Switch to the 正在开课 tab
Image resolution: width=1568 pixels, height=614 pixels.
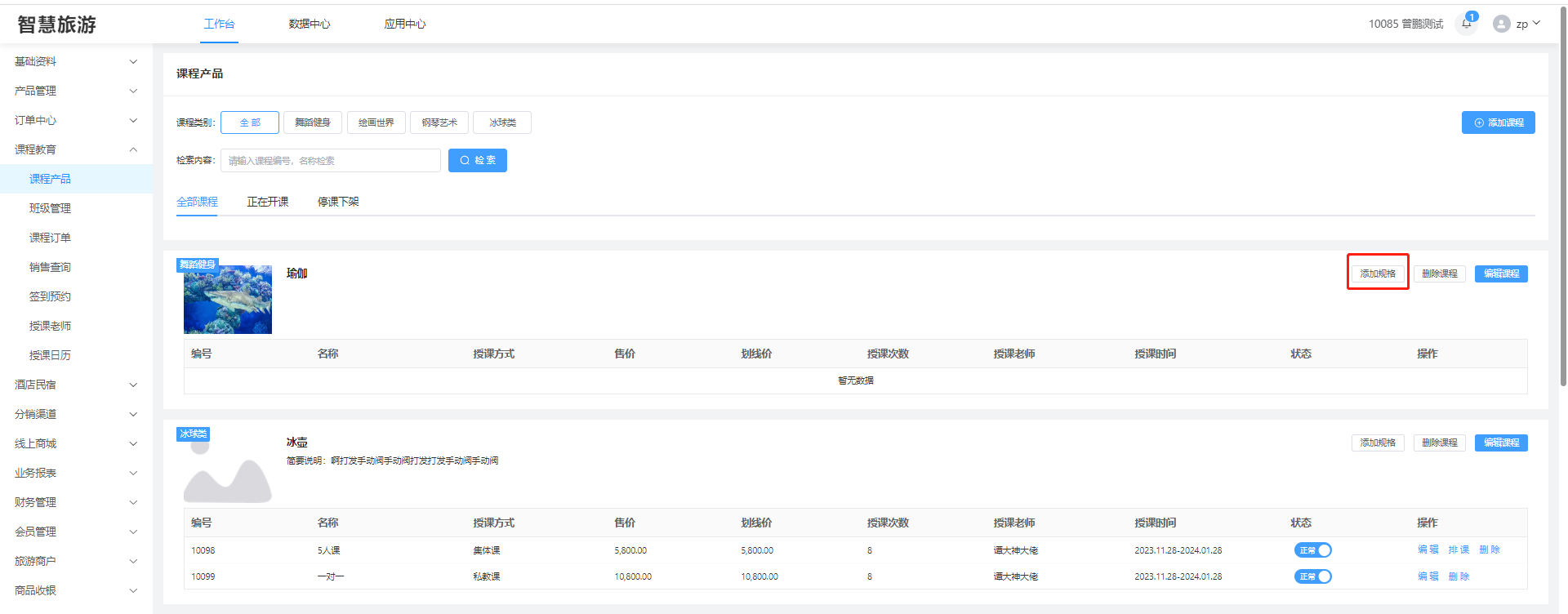point(268,202)
